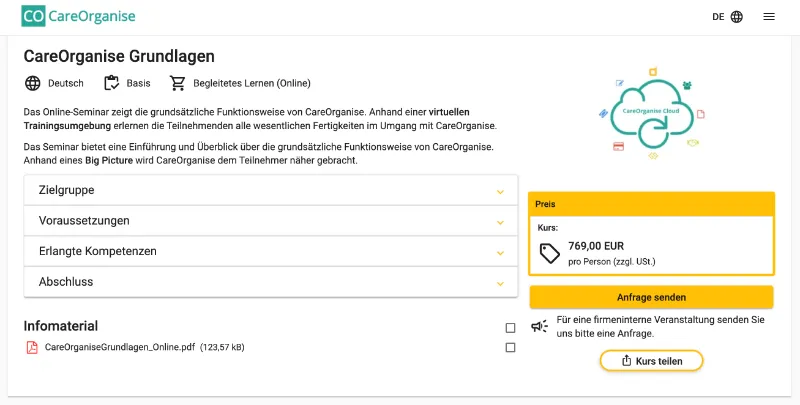Click the cart icon beside Begleitetes Lernen
This screenshot has height=405, width=800.
point(178,83)
